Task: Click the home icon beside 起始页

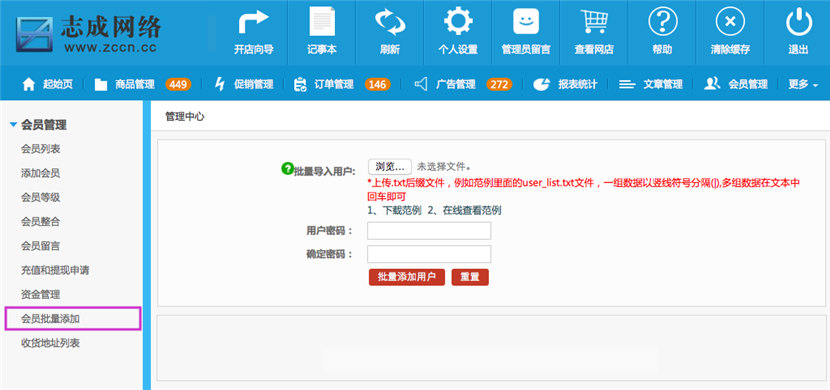Action: pyautogui.click(x=29, y=84)
